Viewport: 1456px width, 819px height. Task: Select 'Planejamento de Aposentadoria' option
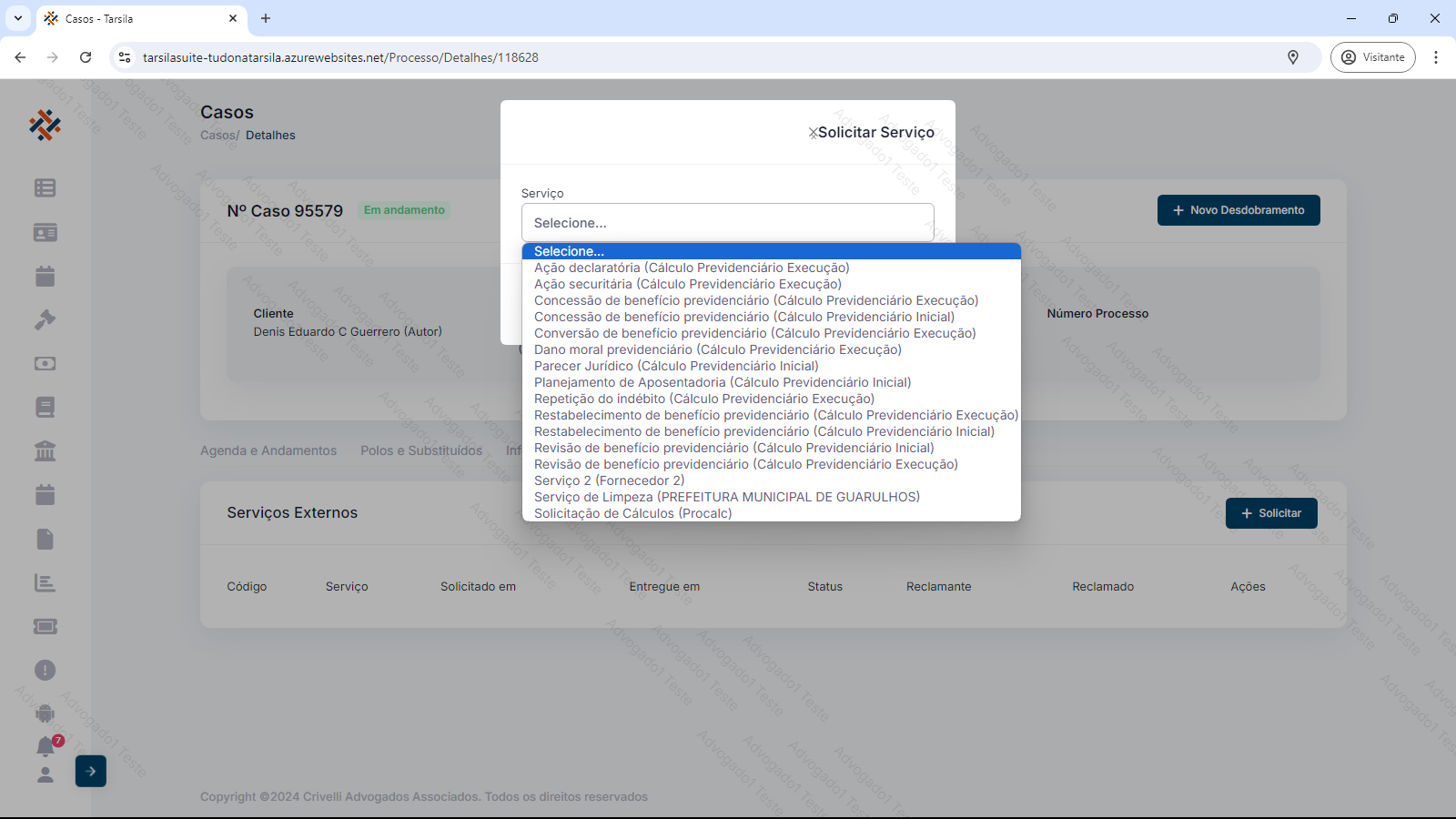pyautogui.click(x=723, y=382)
